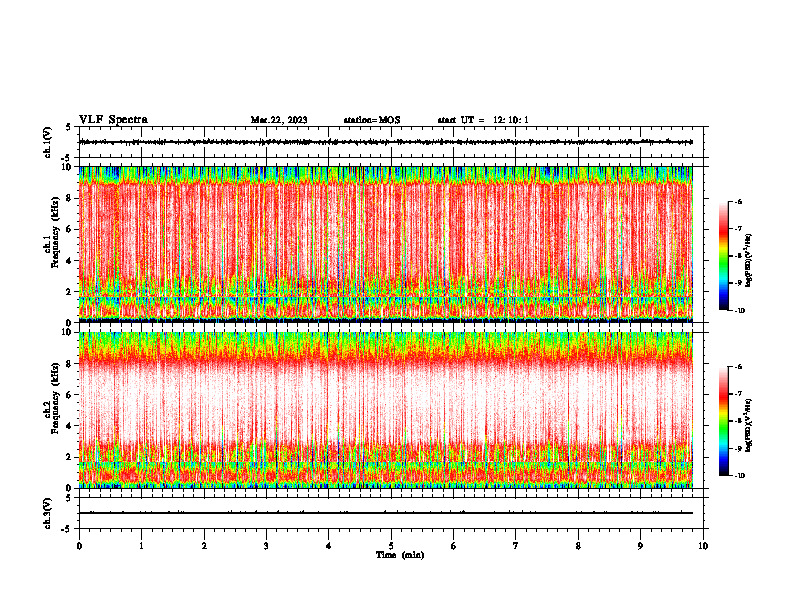Click the "ch.1(V)" axis label

click(x=48, y=142)
